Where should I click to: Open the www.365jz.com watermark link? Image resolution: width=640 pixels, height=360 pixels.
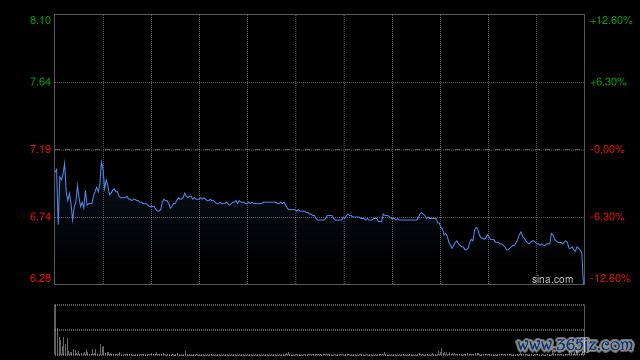coord(575,345)
